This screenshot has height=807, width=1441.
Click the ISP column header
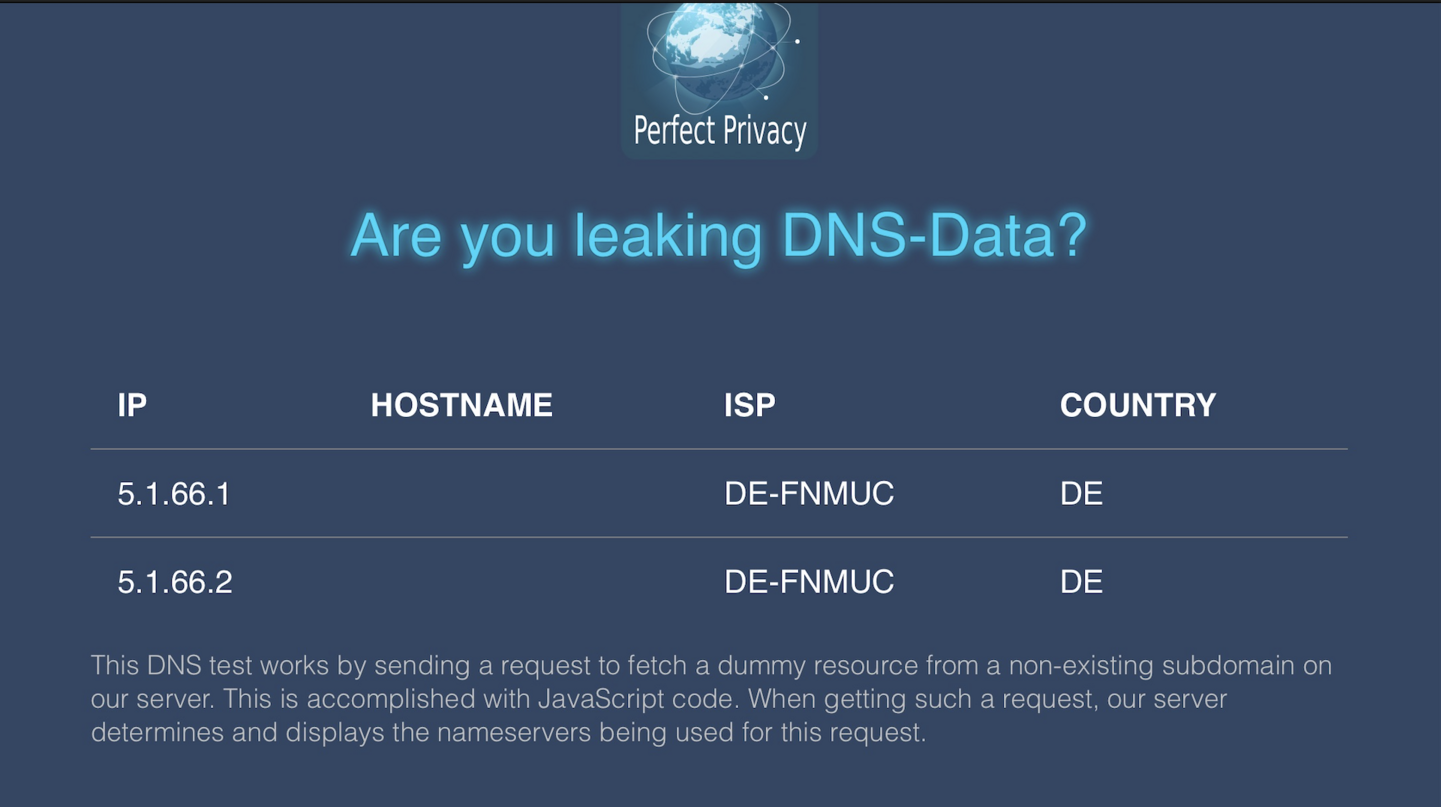(749, 405)
